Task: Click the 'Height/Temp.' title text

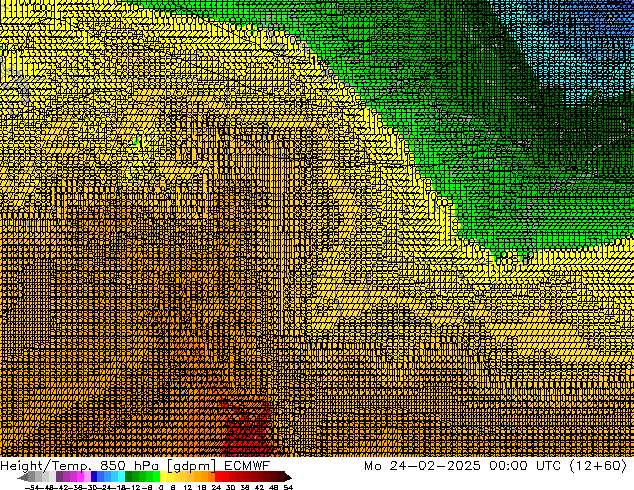Action: tap(46, 465)
